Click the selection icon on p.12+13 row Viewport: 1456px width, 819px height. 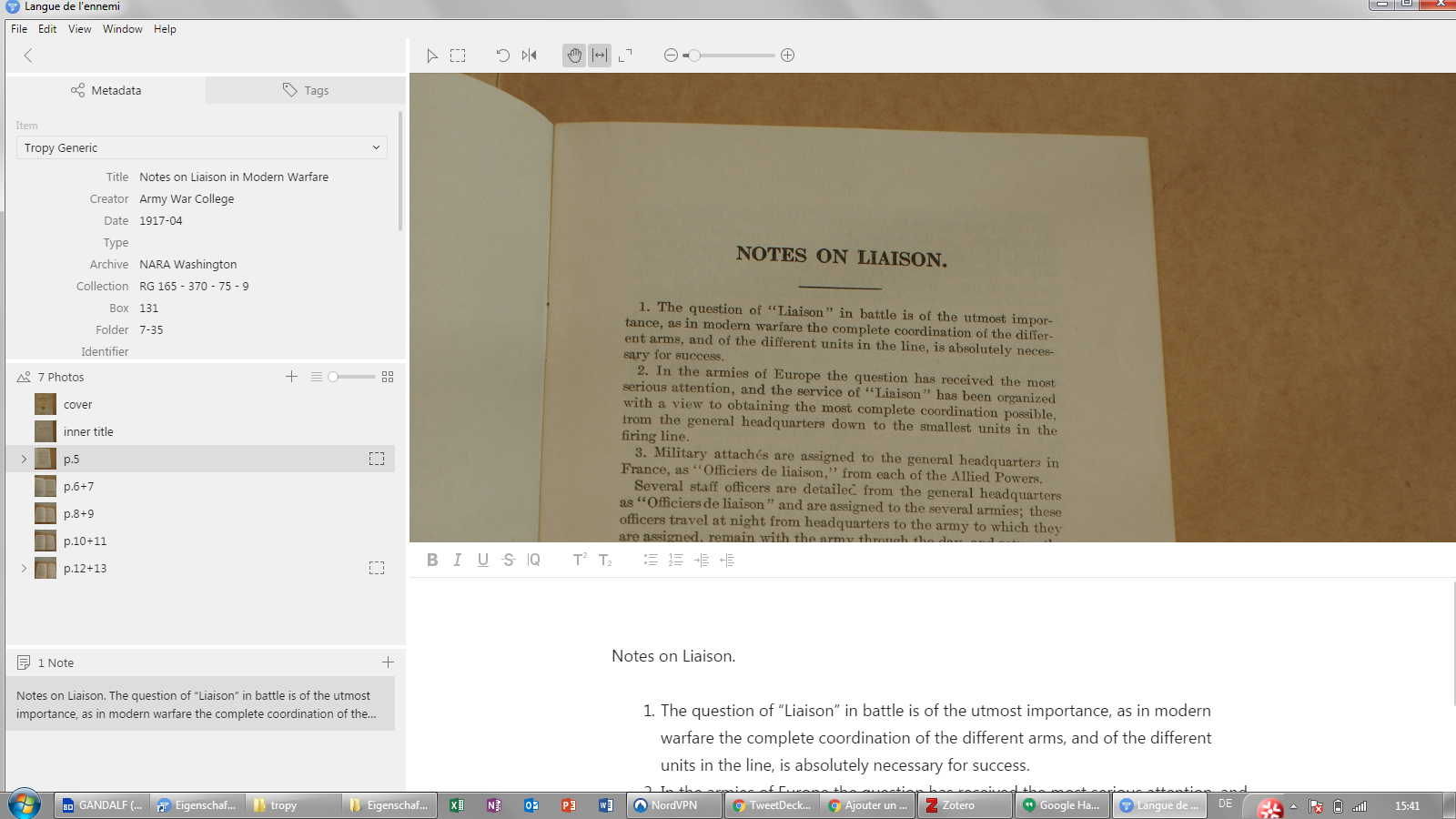click(x=377, y=568)
